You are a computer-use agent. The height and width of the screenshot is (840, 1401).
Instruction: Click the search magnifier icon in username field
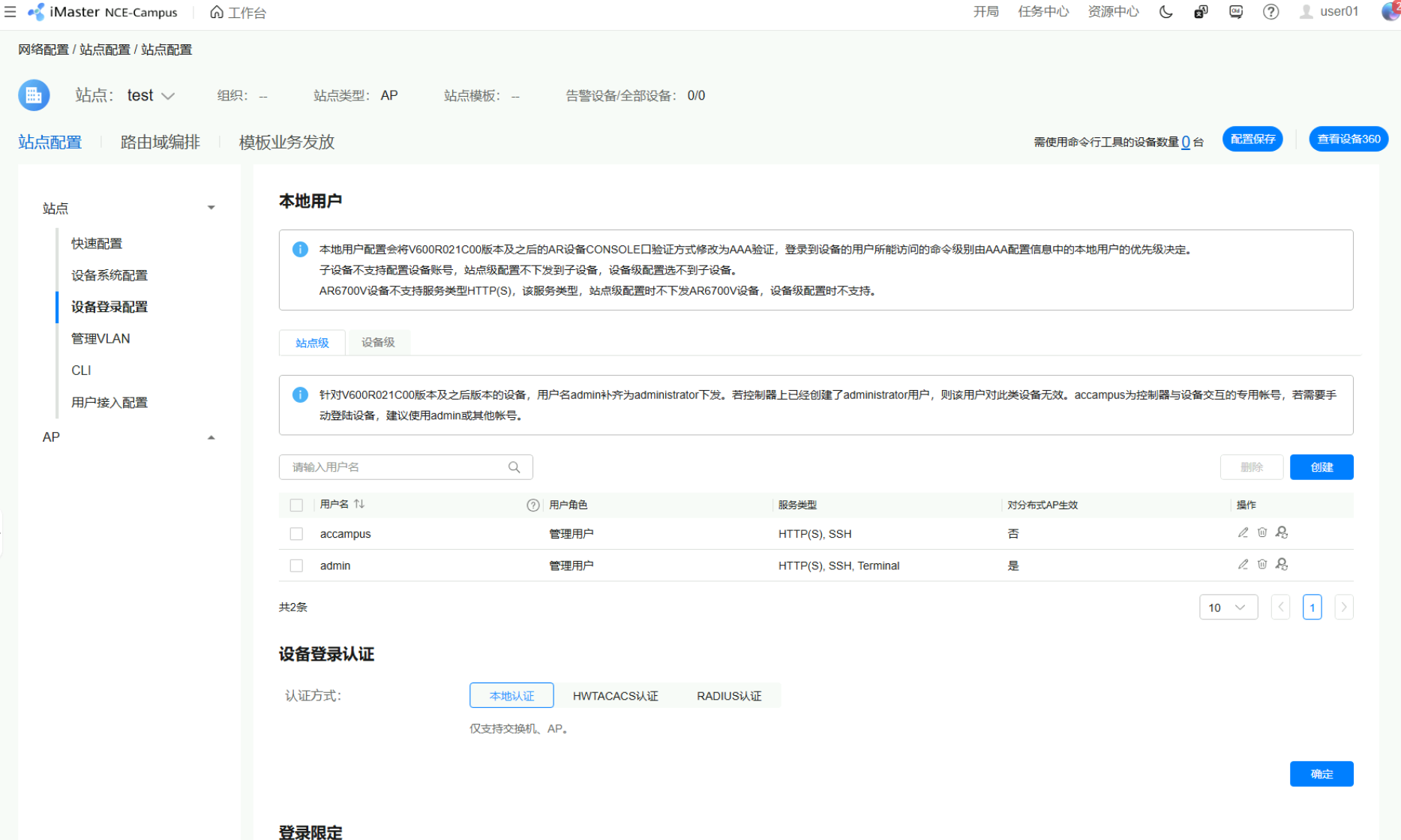[514, 467]
